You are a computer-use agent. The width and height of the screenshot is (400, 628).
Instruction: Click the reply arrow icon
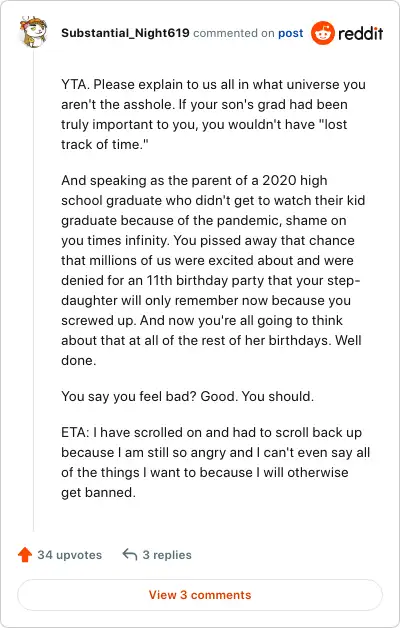click(130, 555)
